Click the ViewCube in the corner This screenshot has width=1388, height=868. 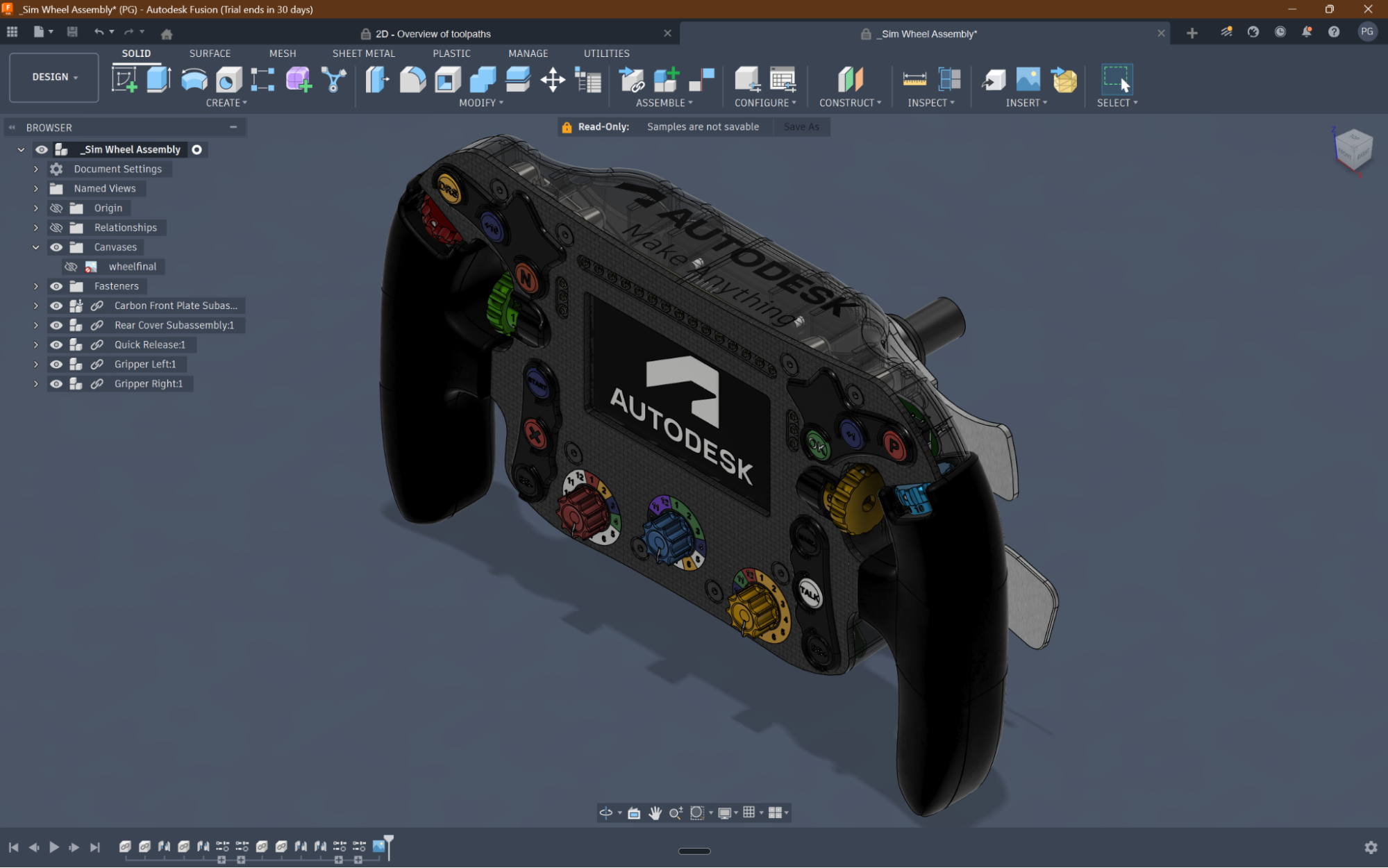click(1353, 148)
